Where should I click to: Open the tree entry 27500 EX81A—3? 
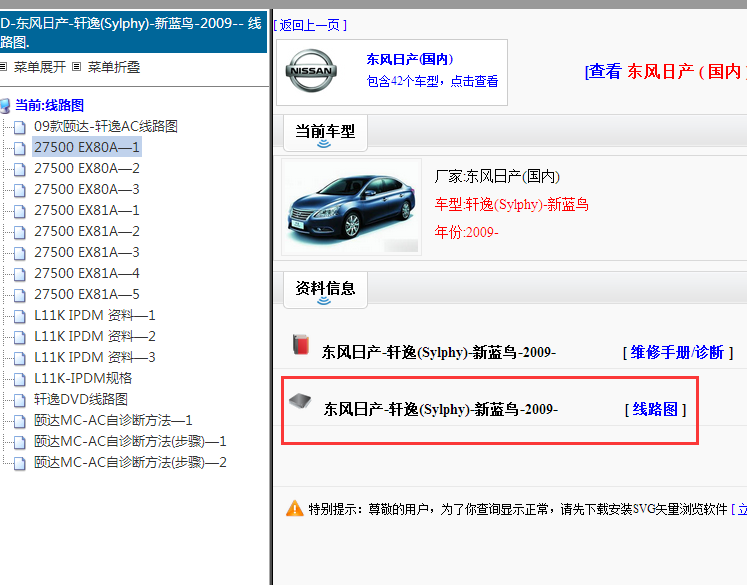pyautogui.click(x=87, y=252)
